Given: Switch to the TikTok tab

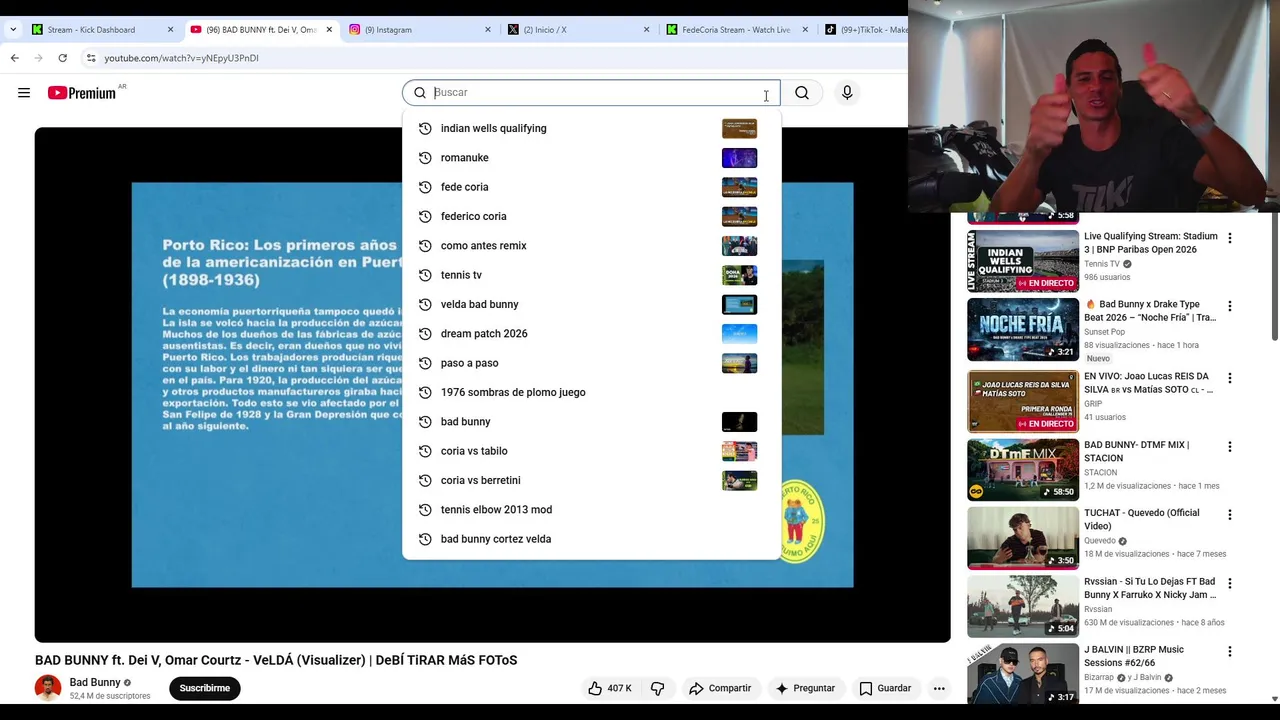Looking at the screenshot, I should [866, 30].
